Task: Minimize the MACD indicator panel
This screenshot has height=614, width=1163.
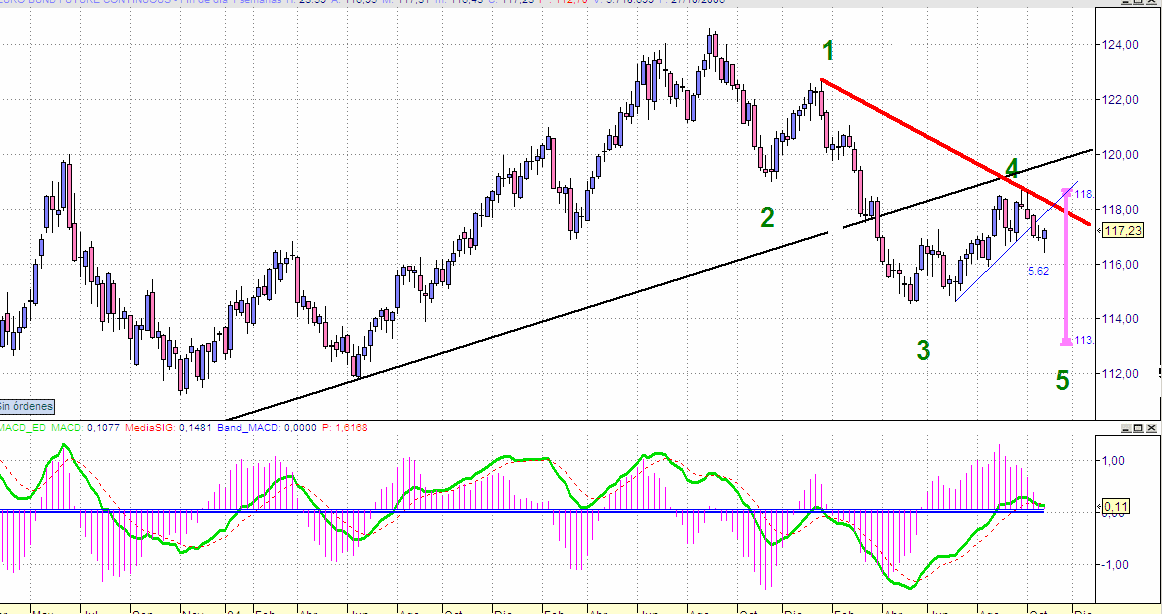Action: pos(1125,428)
